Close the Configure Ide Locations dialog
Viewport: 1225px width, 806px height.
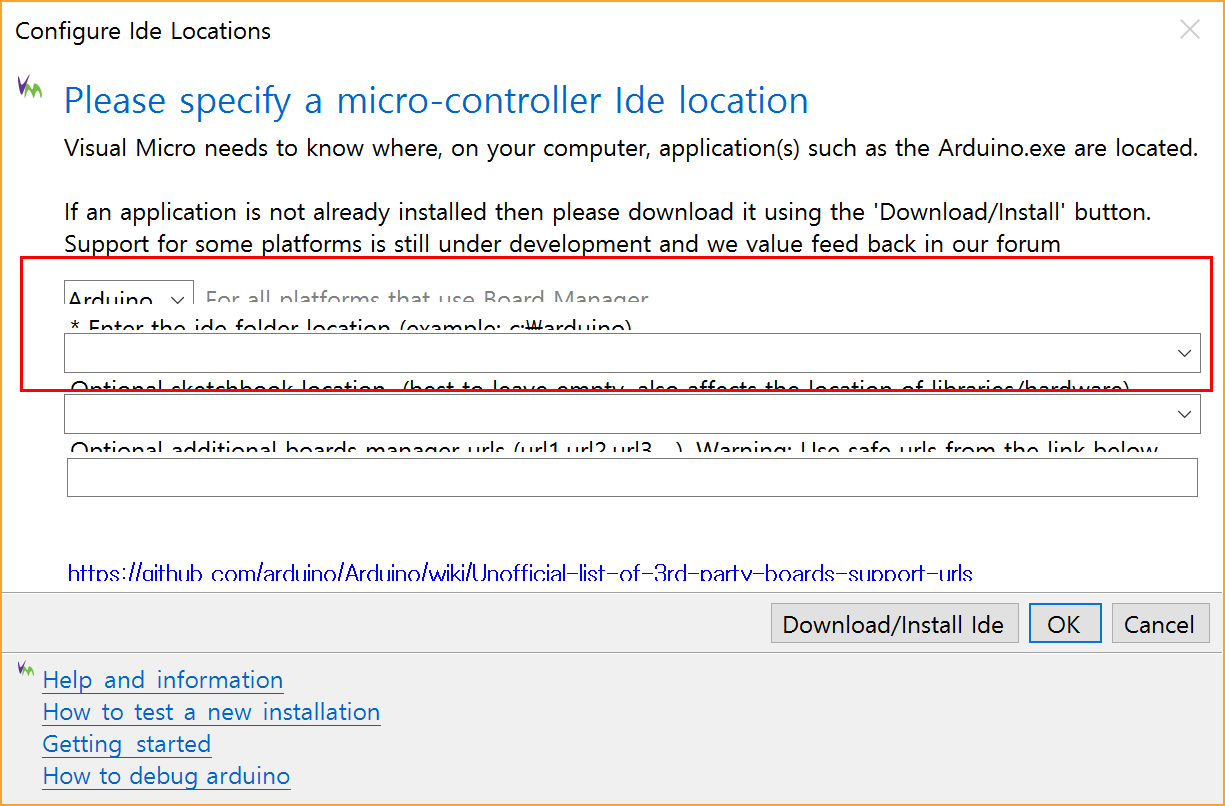coord(1190,29)
